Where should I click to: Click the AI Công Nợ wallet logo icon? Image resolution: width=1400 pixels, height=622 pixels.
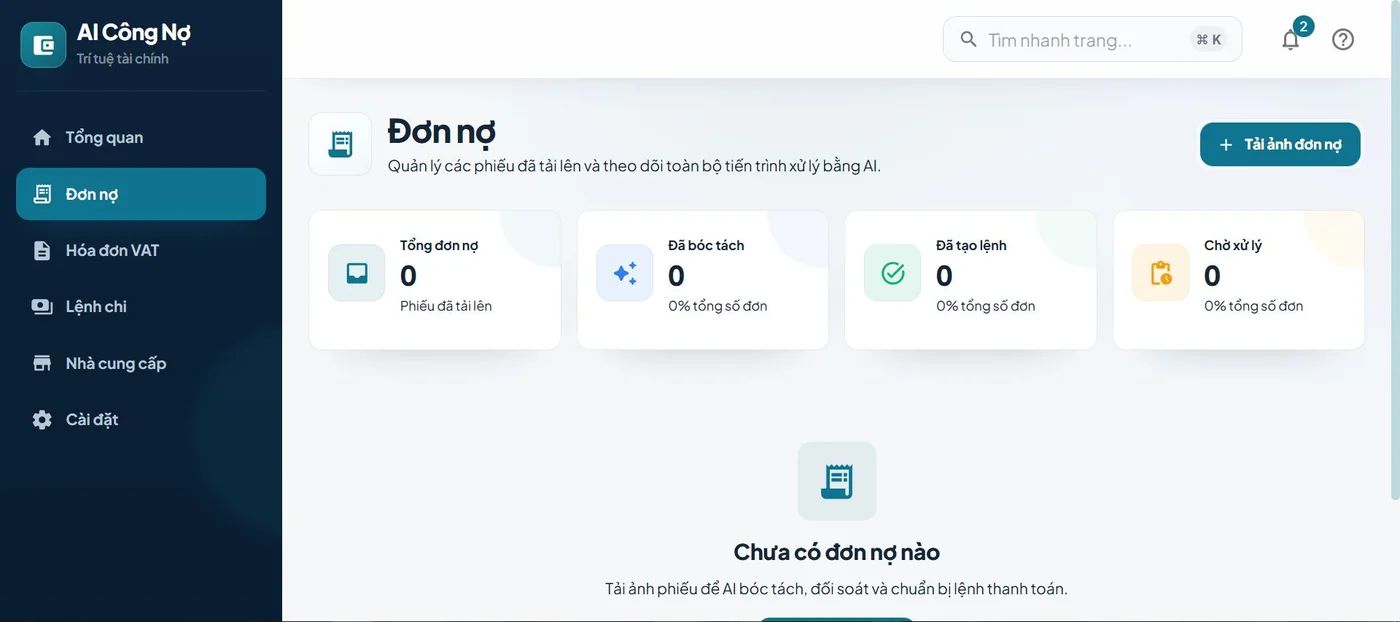[43, 45]
